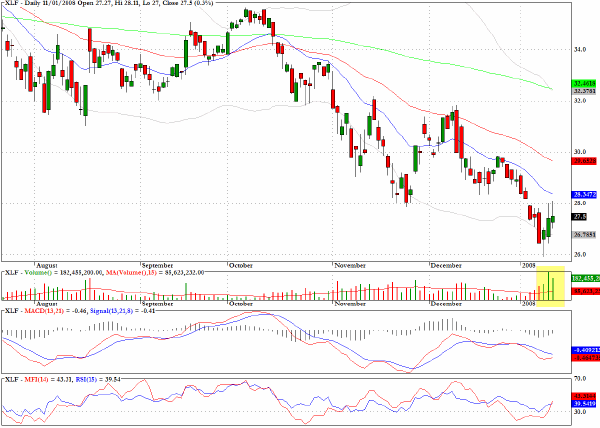
Task: Select the red 85,623 volume average tag
Action: pos(586,291)
